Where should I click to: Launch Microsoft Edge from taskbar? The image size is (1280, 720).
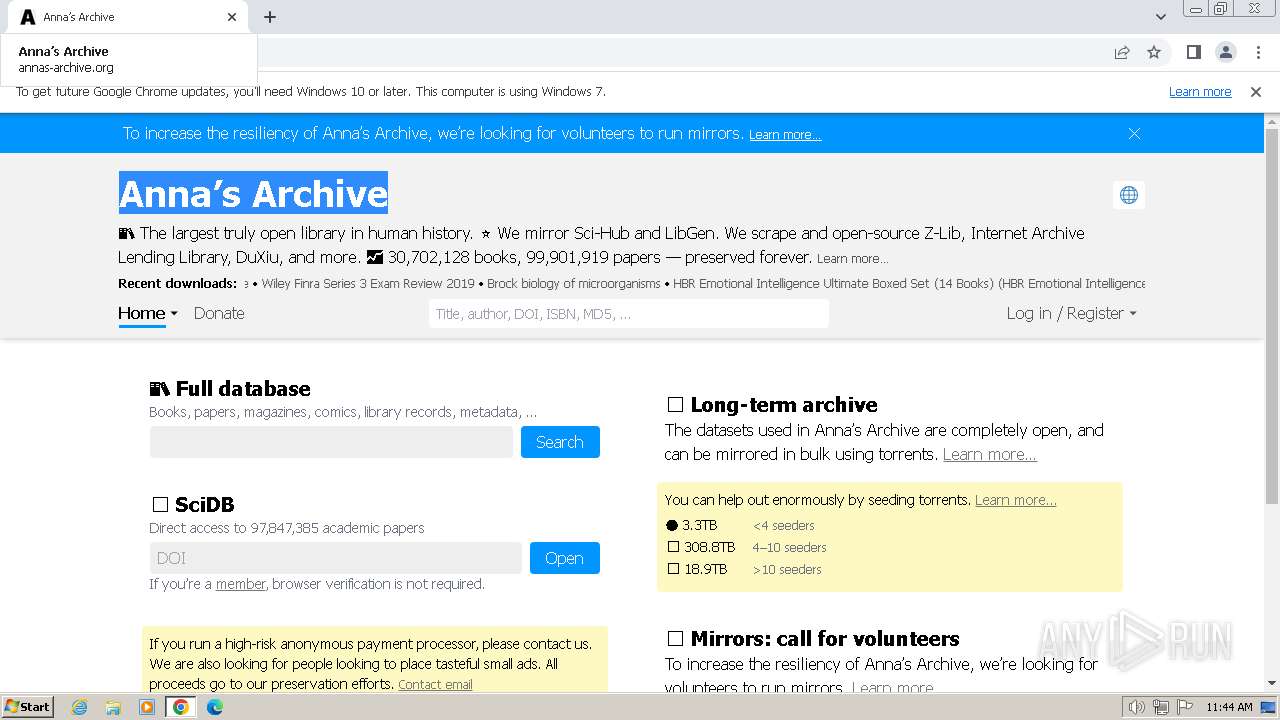click(x=215, y=707)
